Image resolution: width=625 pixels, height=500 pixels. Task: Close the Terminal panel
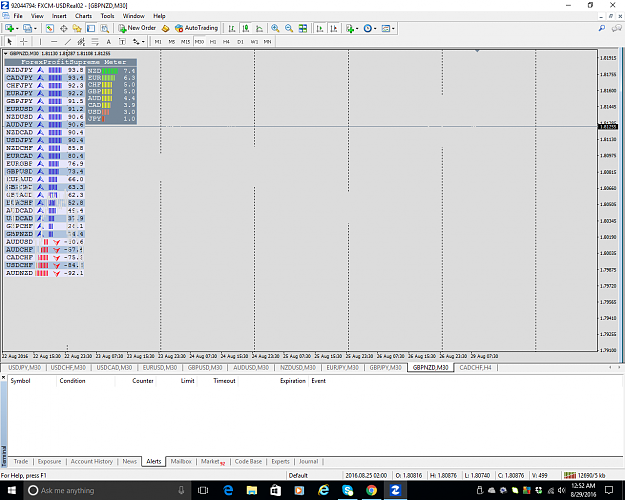click(x=3, y=377)
